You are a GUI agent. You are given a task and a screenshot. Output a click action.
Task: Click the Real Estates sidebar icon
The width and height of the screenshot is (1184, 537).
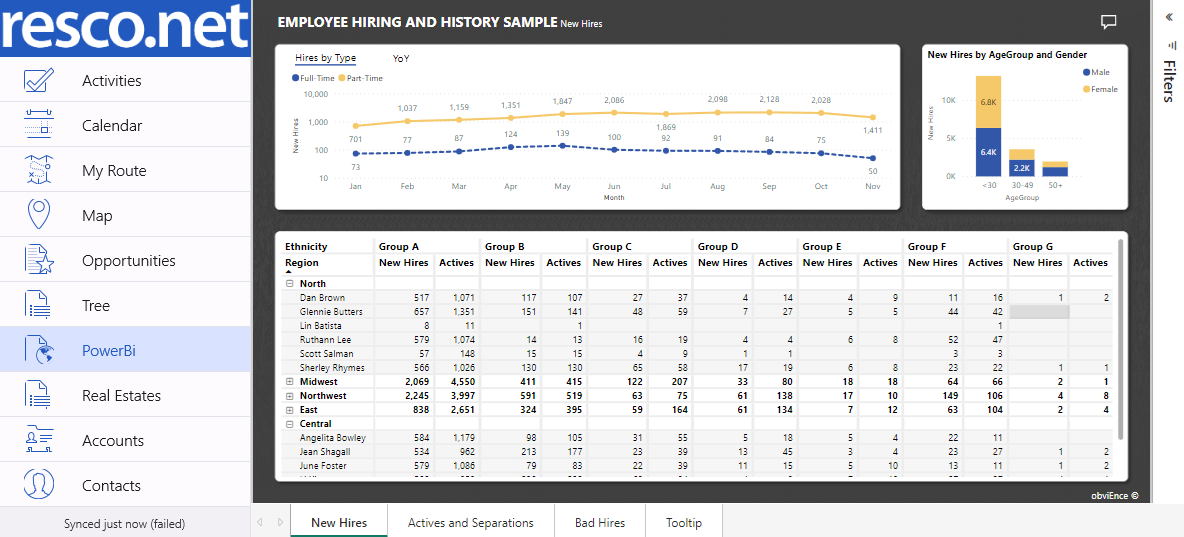pyautogui.click(x=38, y=395)
